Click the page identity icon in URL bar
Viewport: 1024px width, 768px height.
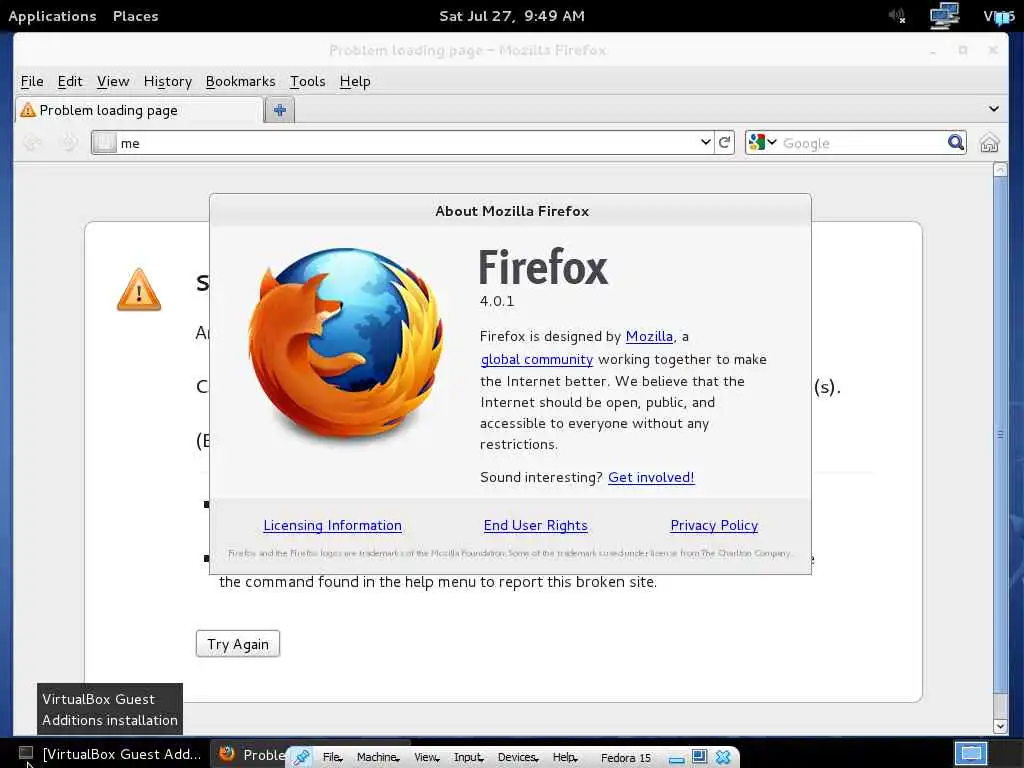pos(104,142)
